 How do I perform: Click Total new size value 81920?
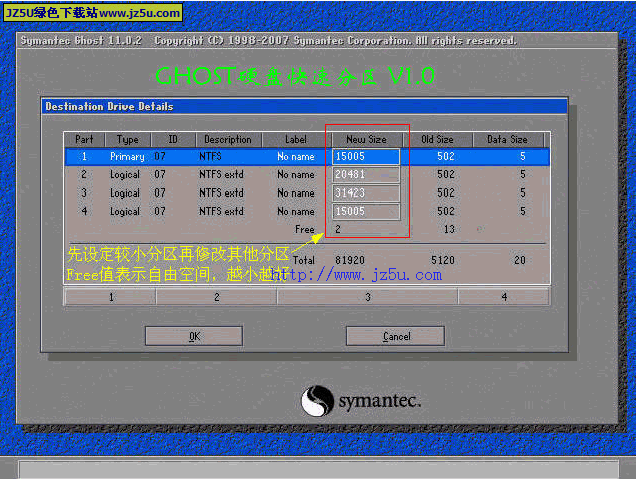[350, 260]
